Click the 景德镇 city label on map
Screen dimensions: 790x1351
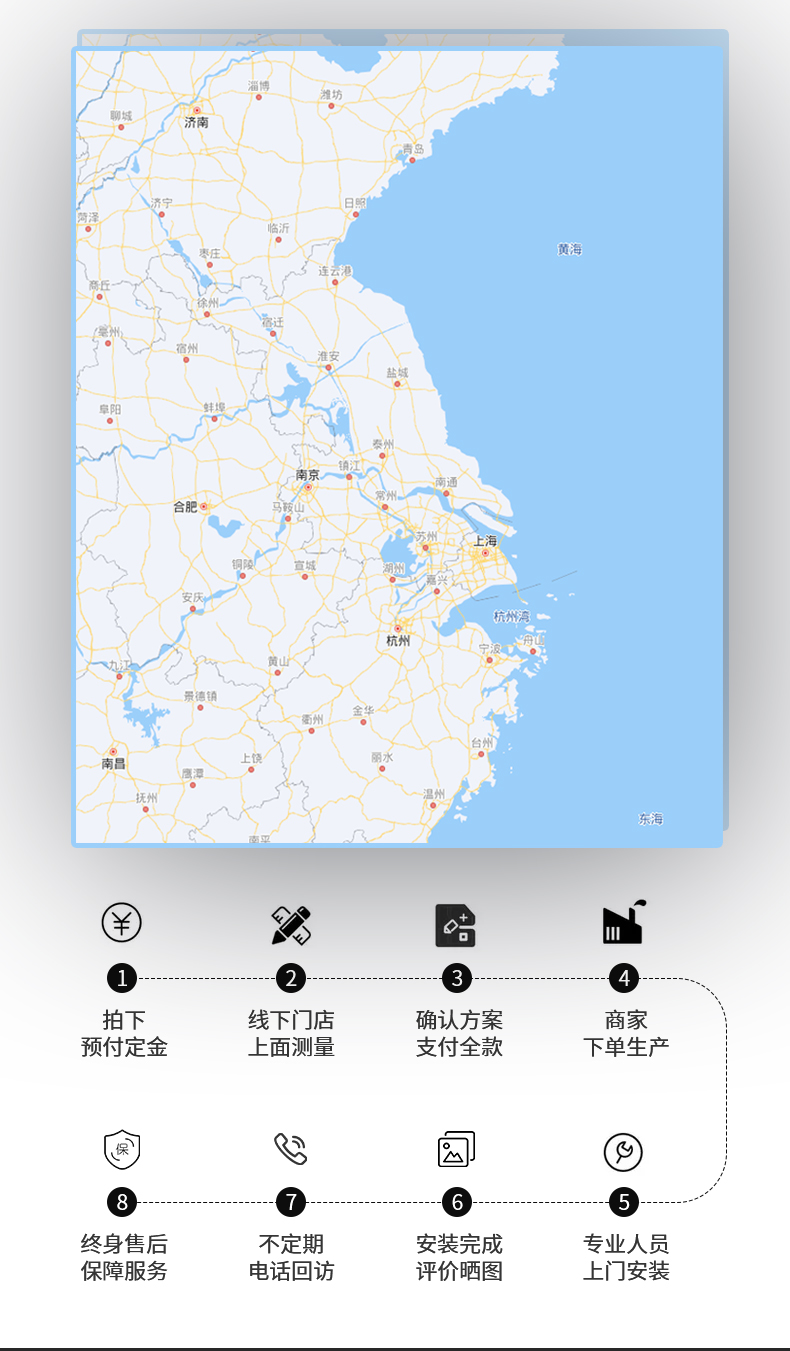(200, 695)
